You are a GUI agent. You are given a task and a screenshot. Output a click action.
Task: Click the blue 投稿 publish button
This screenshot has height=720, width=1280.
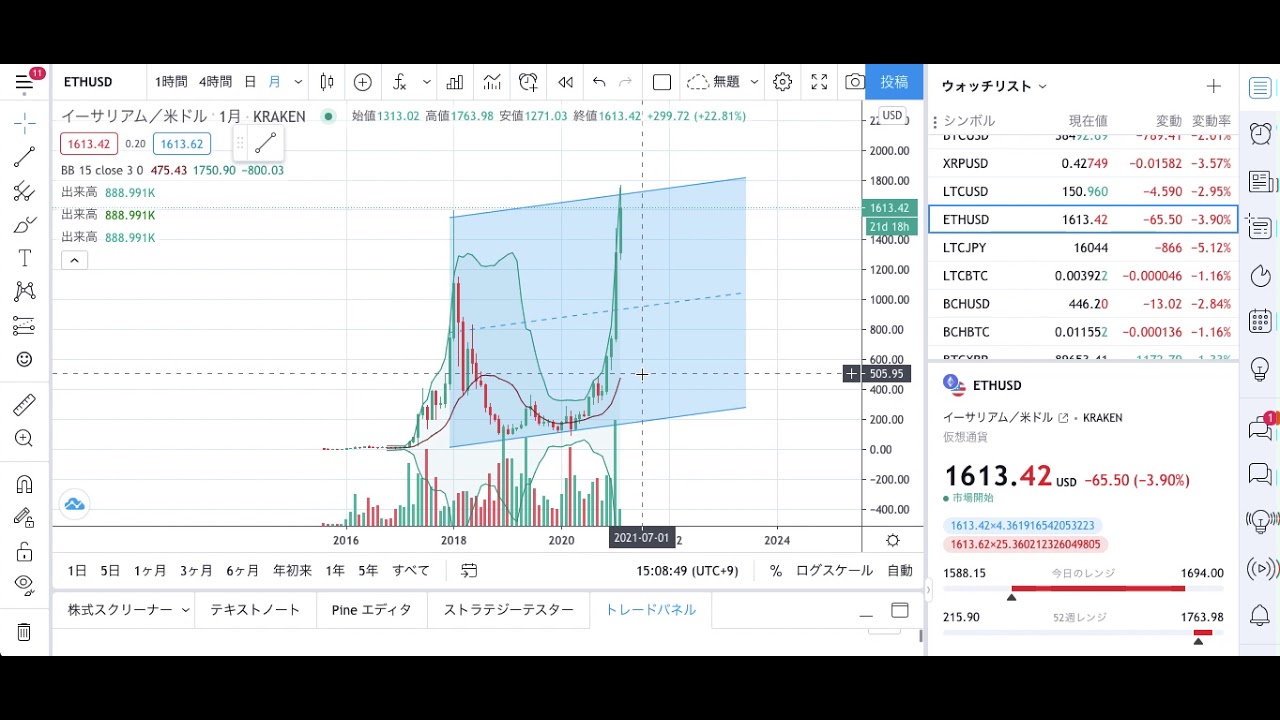click(894, 82)
